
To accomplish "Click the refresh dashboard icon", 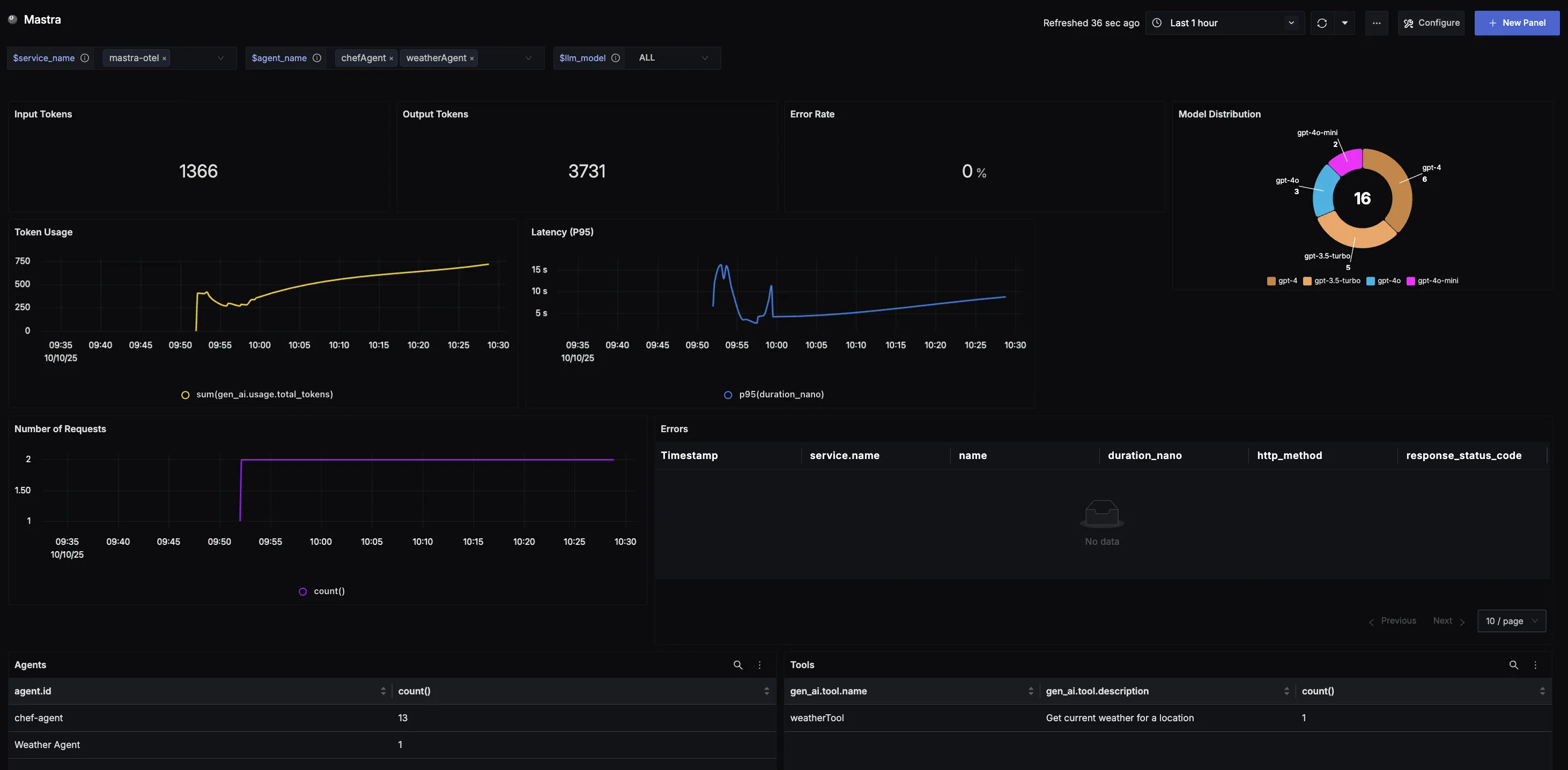I will pyautogui.click(x=1321, y=23).
